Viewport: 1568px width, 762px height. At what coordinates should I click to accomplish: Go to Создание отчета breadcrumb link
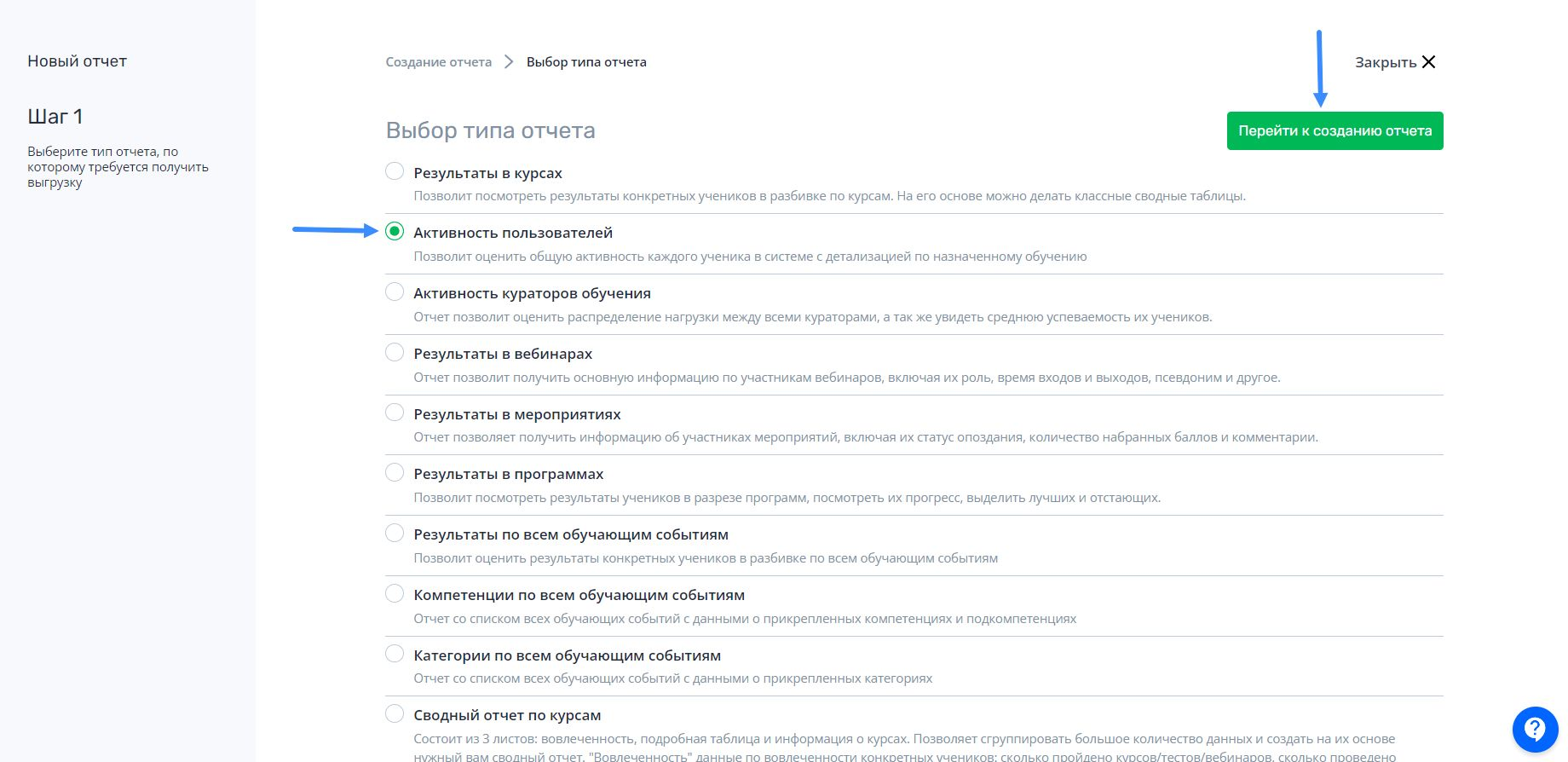(439, 62)
